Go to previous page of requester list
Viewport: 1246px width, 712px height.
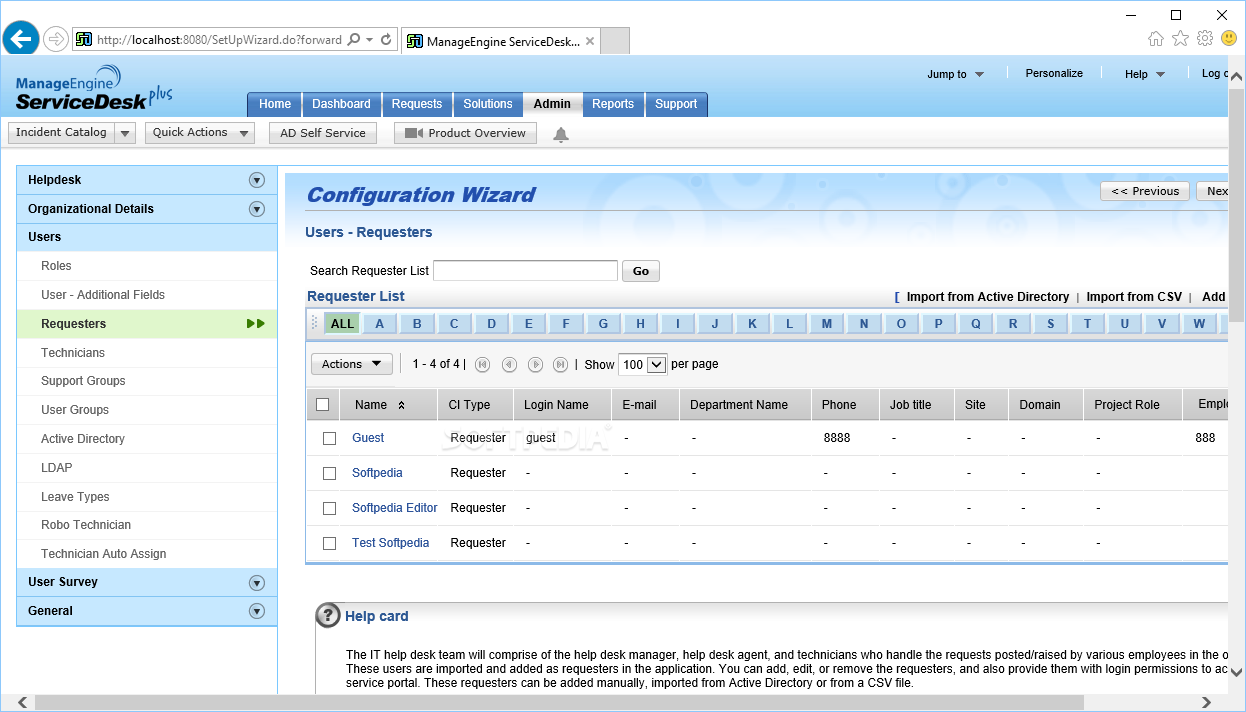509,365
